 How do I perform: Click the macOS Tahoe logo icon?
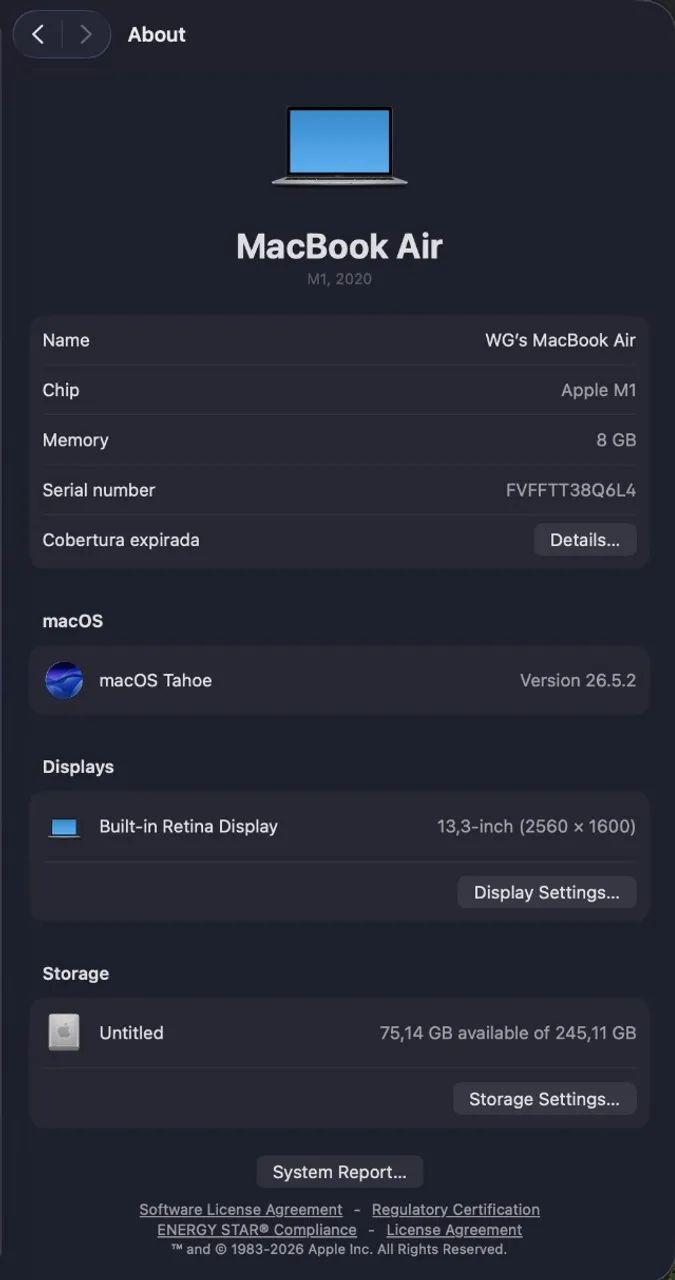[x=64, y=680]
